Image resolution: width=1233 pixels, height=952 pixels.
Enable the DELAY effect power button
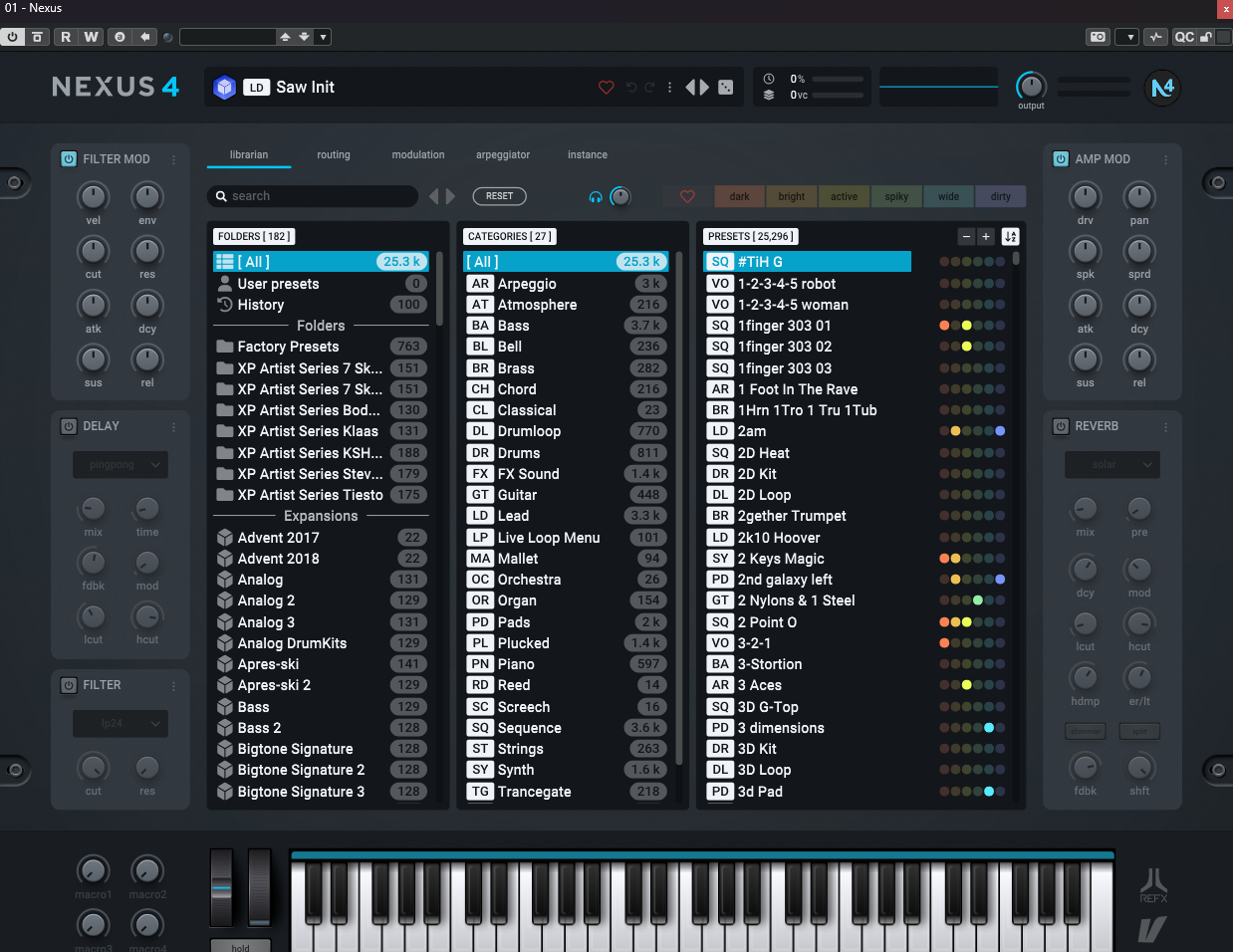69,426
